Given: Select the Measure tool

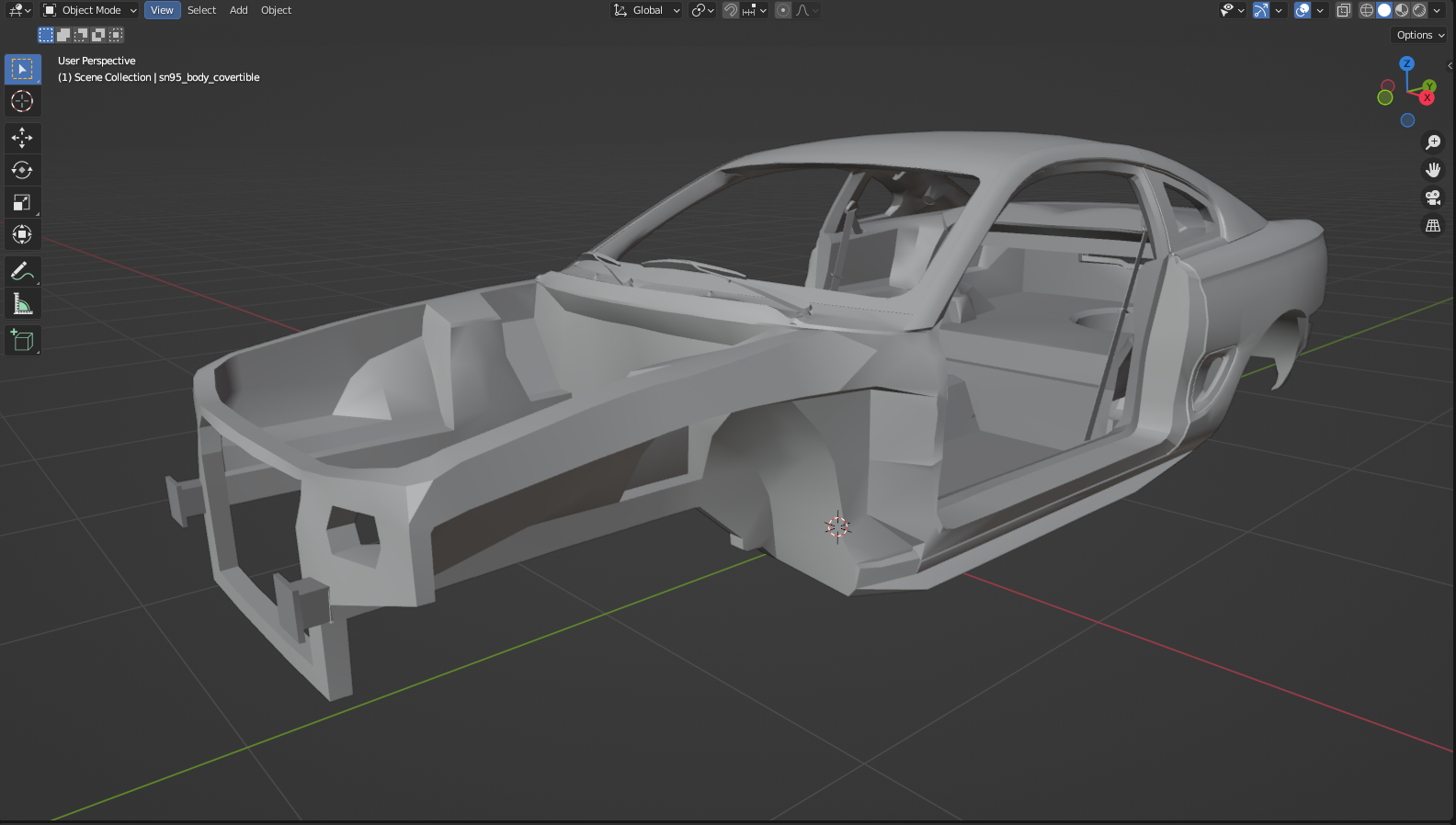Looking at the screenshot, I should (22, 303).
